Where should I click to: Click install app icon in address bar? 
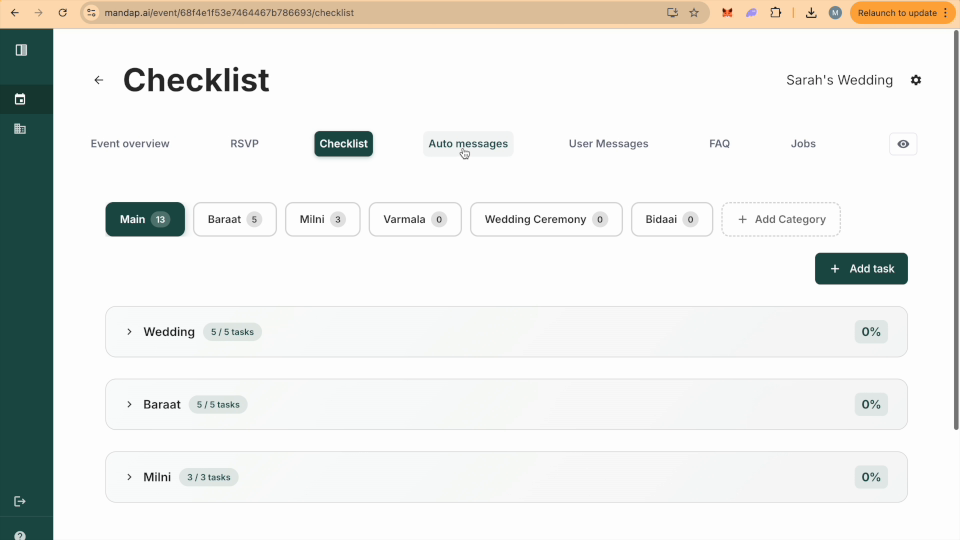[x=672, y=13]
